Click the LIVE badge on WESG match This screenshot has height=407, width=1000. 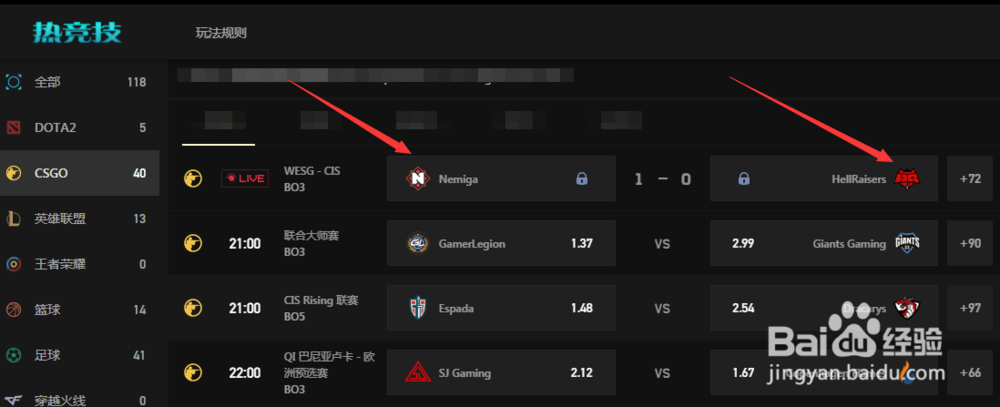[244, 179]
